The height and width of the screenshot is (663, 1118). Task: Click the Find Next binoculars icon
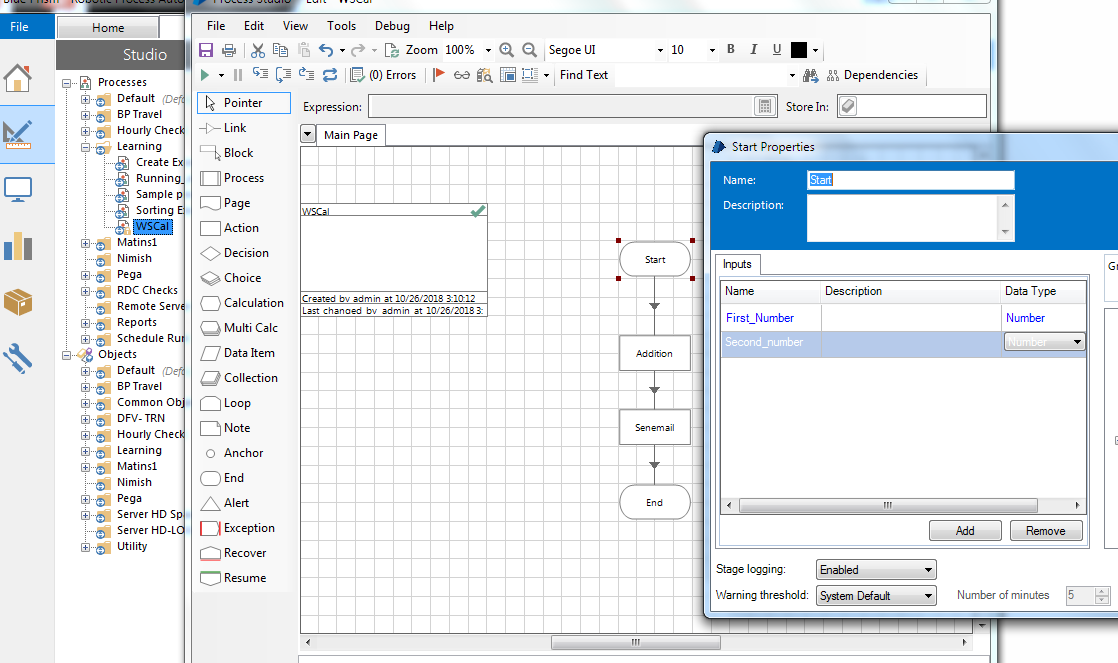point(810,75)
